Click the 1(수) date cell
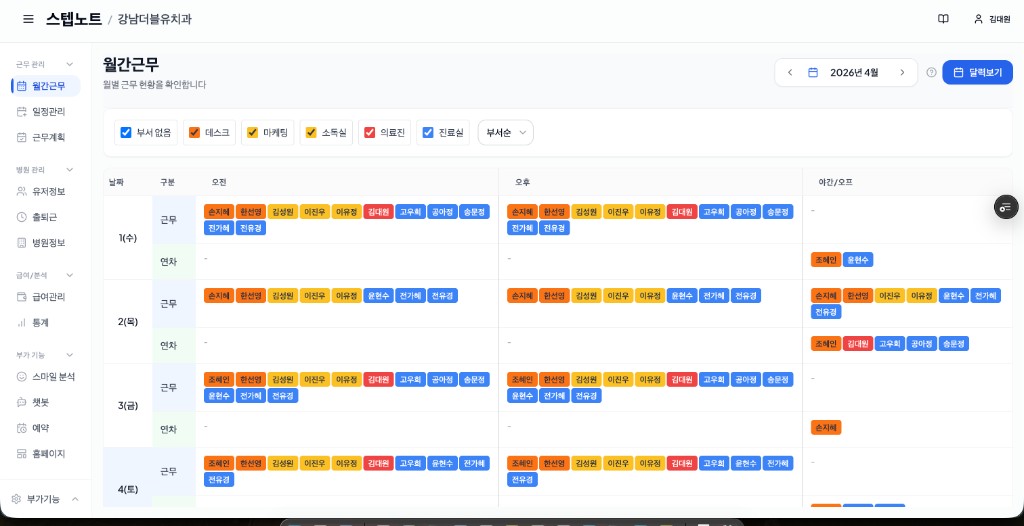Viewport: 1024px width, 526px height. point(128,238)
